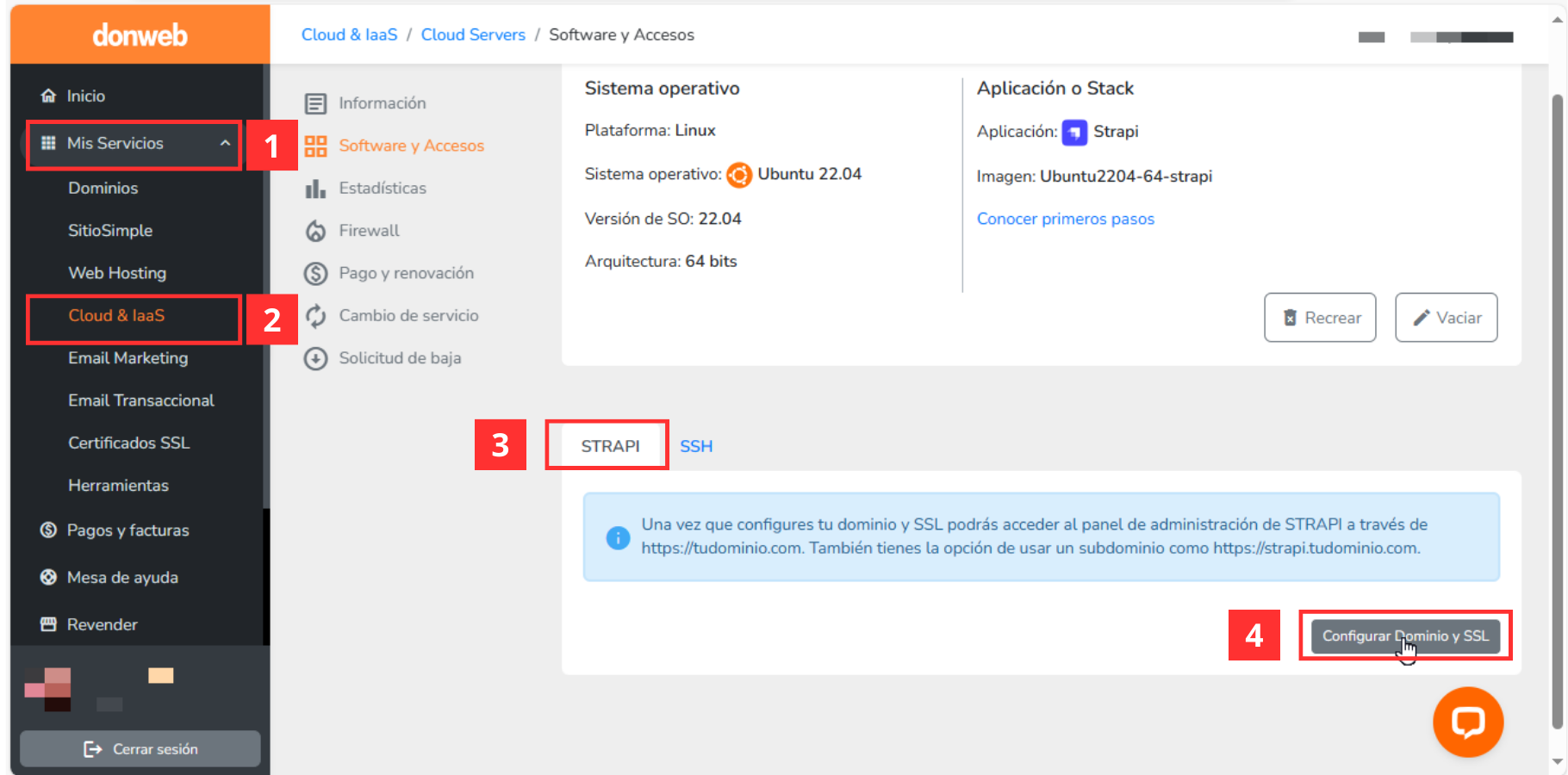Click the Mesa de ayuda lifebuoy icon
This screenshot has width=1568, height=775.
coord(49,577)
